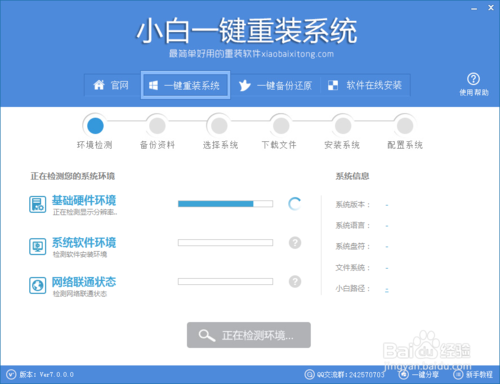This screenshot has height=384, width=500.
Task: Switch to 一键备份还原 tab
Action: click(x=275, y=85)
